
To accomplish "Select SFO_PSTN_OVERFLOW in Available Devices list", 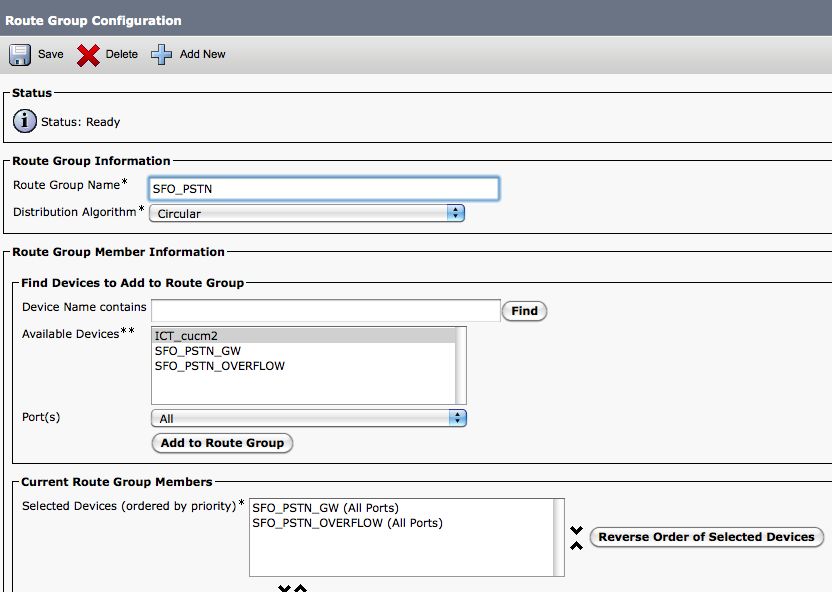I will (219, 366).
